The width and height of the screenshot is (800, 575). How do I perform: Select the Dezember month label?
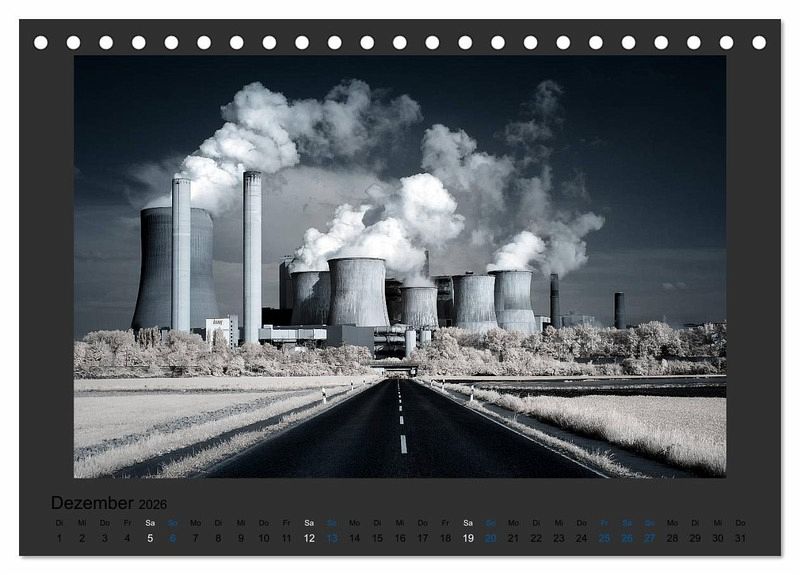coord(92,503)
